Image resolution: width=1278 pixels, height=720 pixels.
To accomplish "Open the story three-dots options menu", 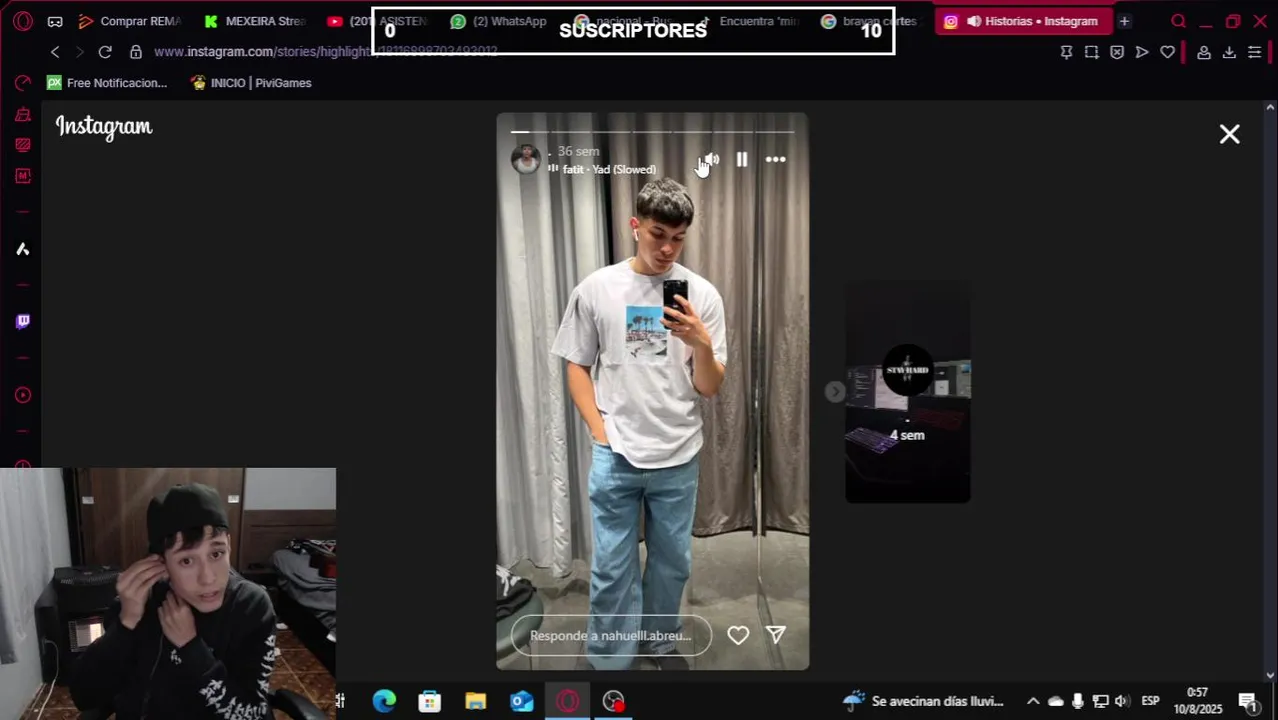I will [775, 159].
